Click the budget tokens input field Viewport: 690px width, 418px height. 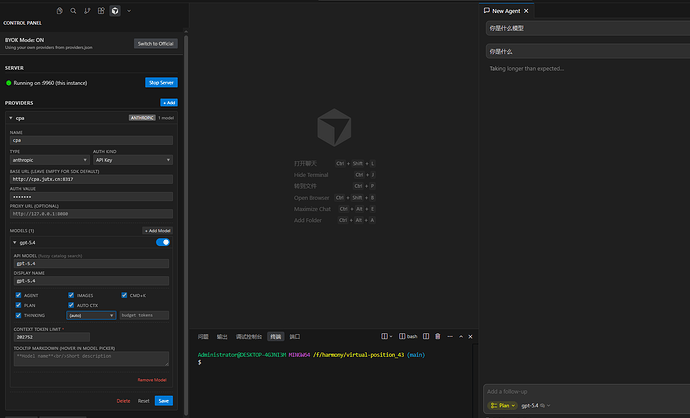click(144, 315)
